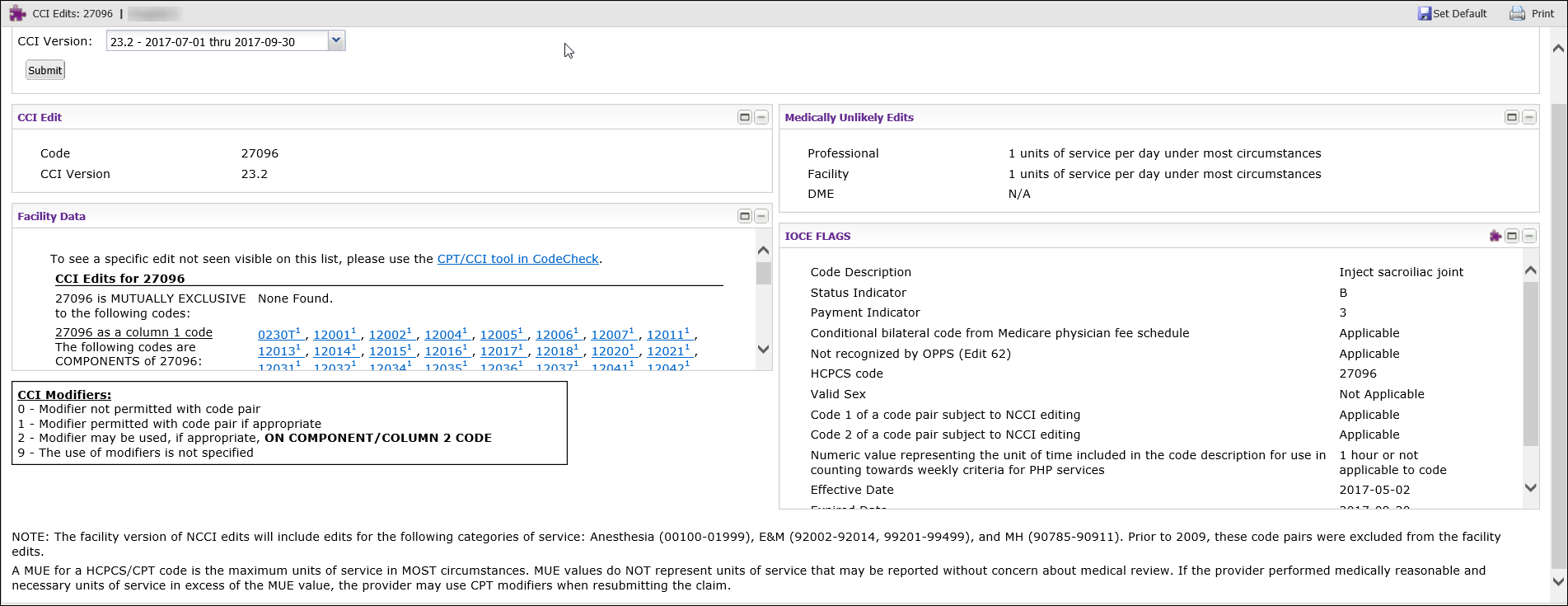Viewport: 1568px width, 606px height.
Task: Maximize the IOCE FLAGS panel
Action: pyautogui.click(x=1512, y=236)
